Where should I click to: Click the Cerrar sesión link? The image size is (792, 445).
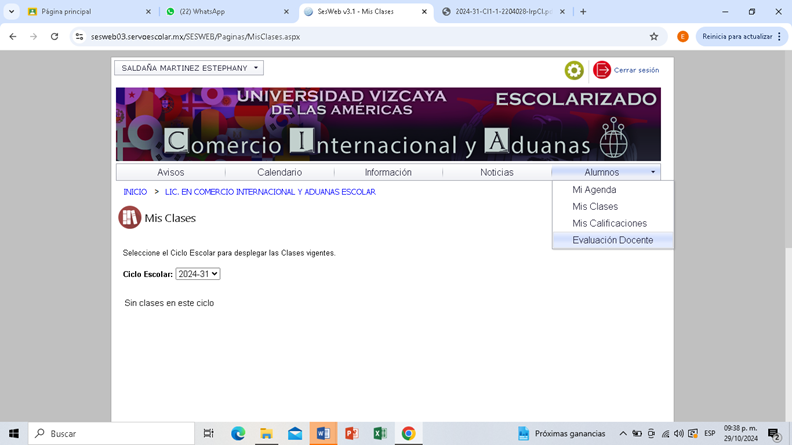tap(636, 70)
